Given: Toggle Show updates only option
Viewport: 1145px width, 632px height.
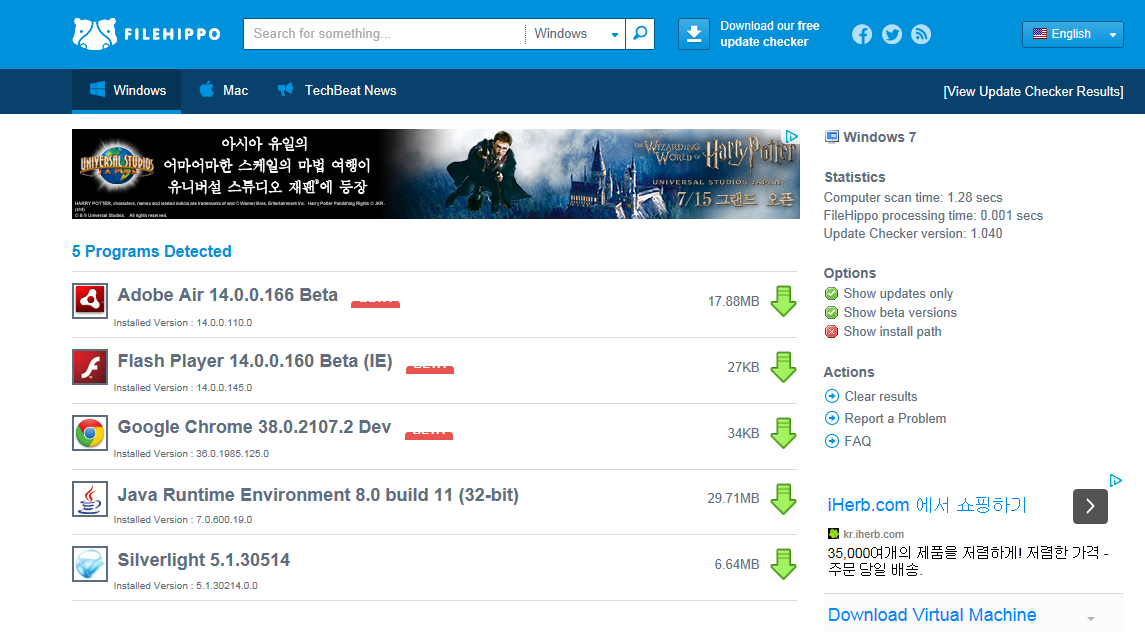Looking at the screenshot, I should 831,294.
